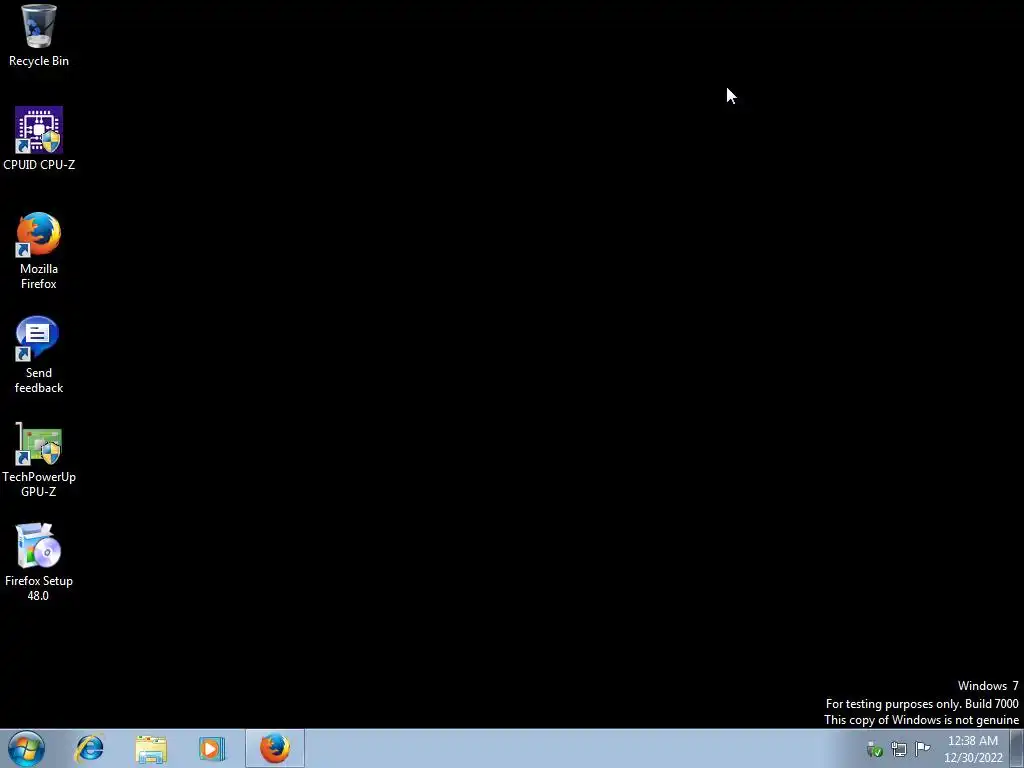
Task: Select the Mozilla Firefox desktop shortcut
Action: (x=39, y=250)
